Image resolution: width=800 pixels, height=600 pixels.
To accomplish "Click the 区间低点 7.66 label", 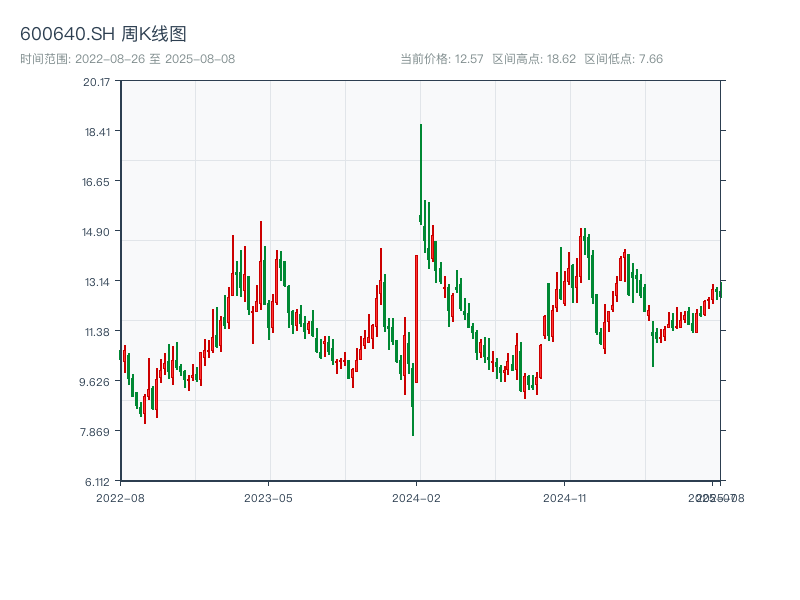I will 623,59.
